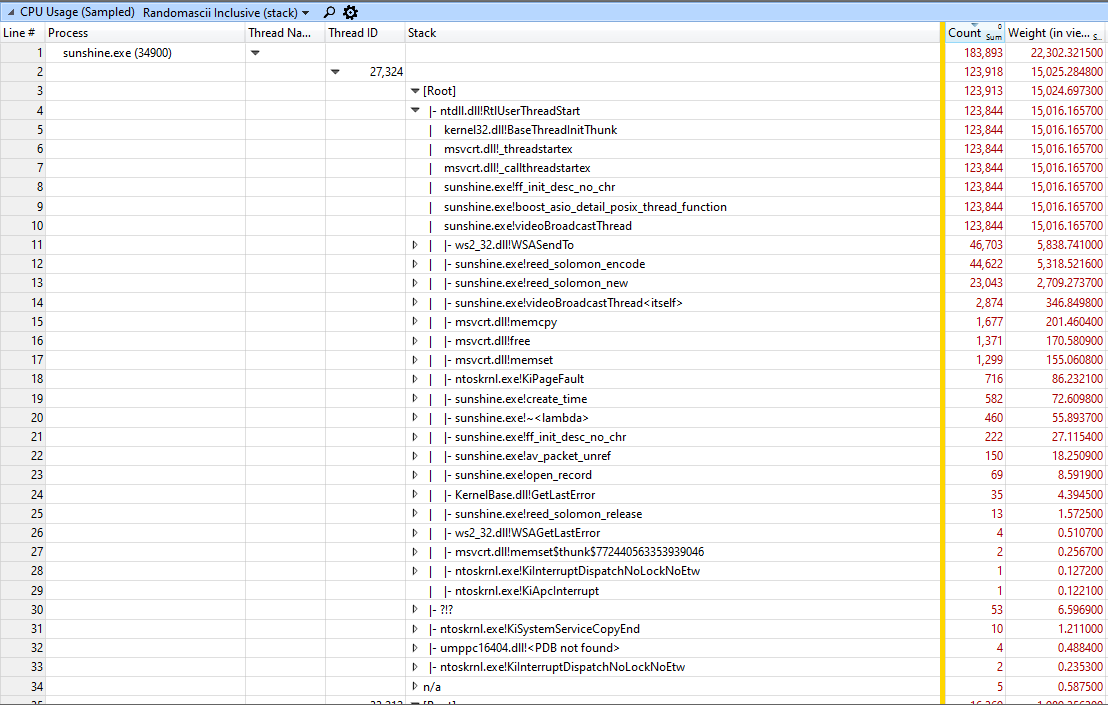The width and height of the screenshot is (1108, 705).
Task: Expand msvcrt.dll!memcpy node
Action: [415, 321]
